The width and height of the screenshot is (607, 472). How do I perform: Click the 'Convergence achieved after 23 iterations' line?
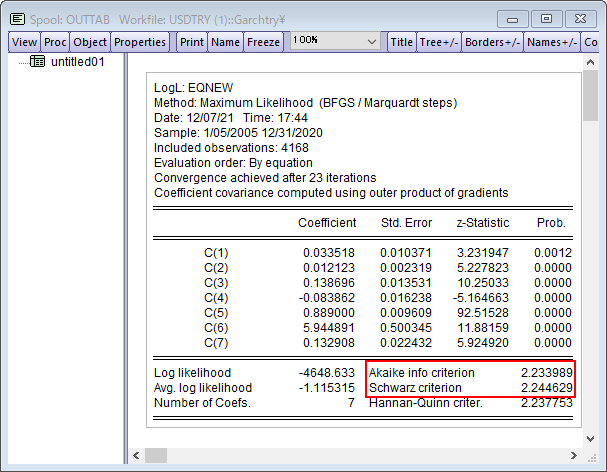[265, 178]
